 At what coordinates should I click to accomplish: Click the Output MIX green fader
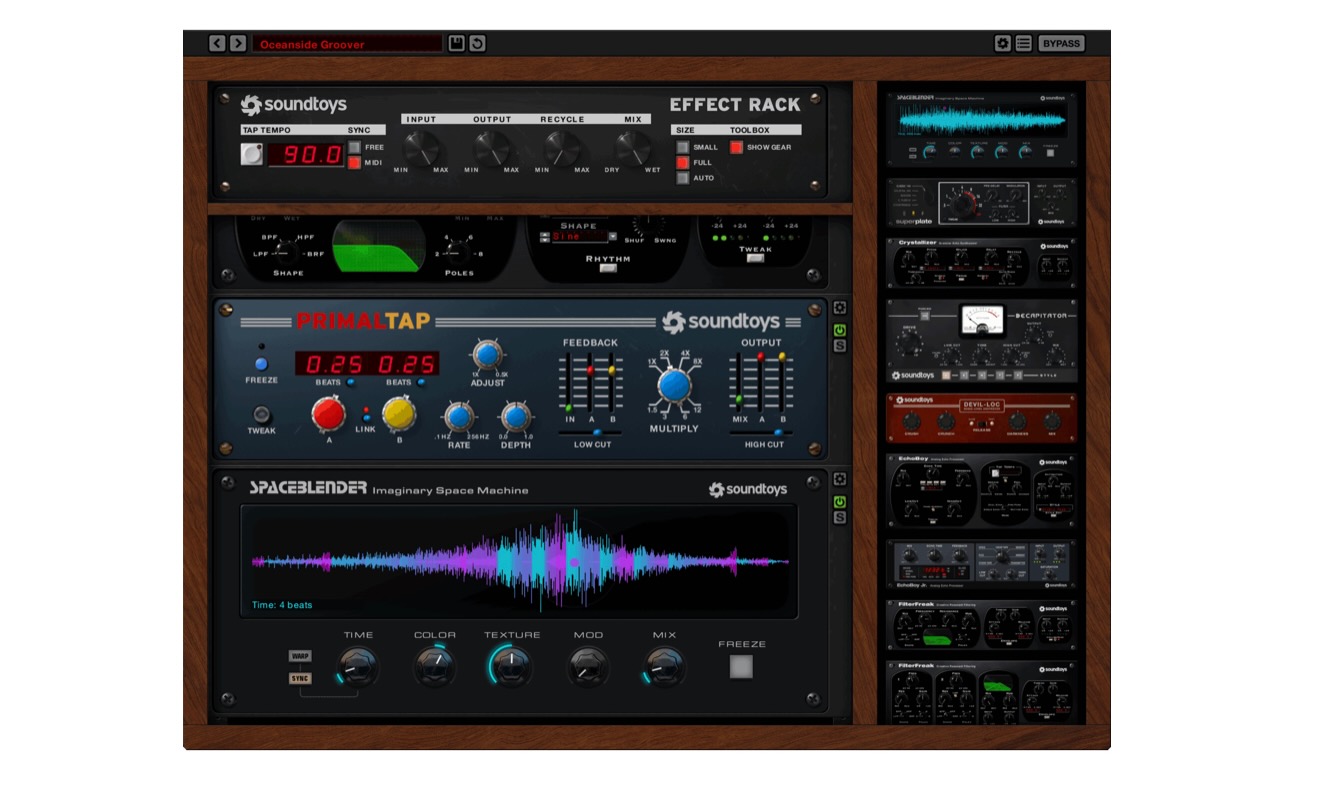tap(740, 399)
